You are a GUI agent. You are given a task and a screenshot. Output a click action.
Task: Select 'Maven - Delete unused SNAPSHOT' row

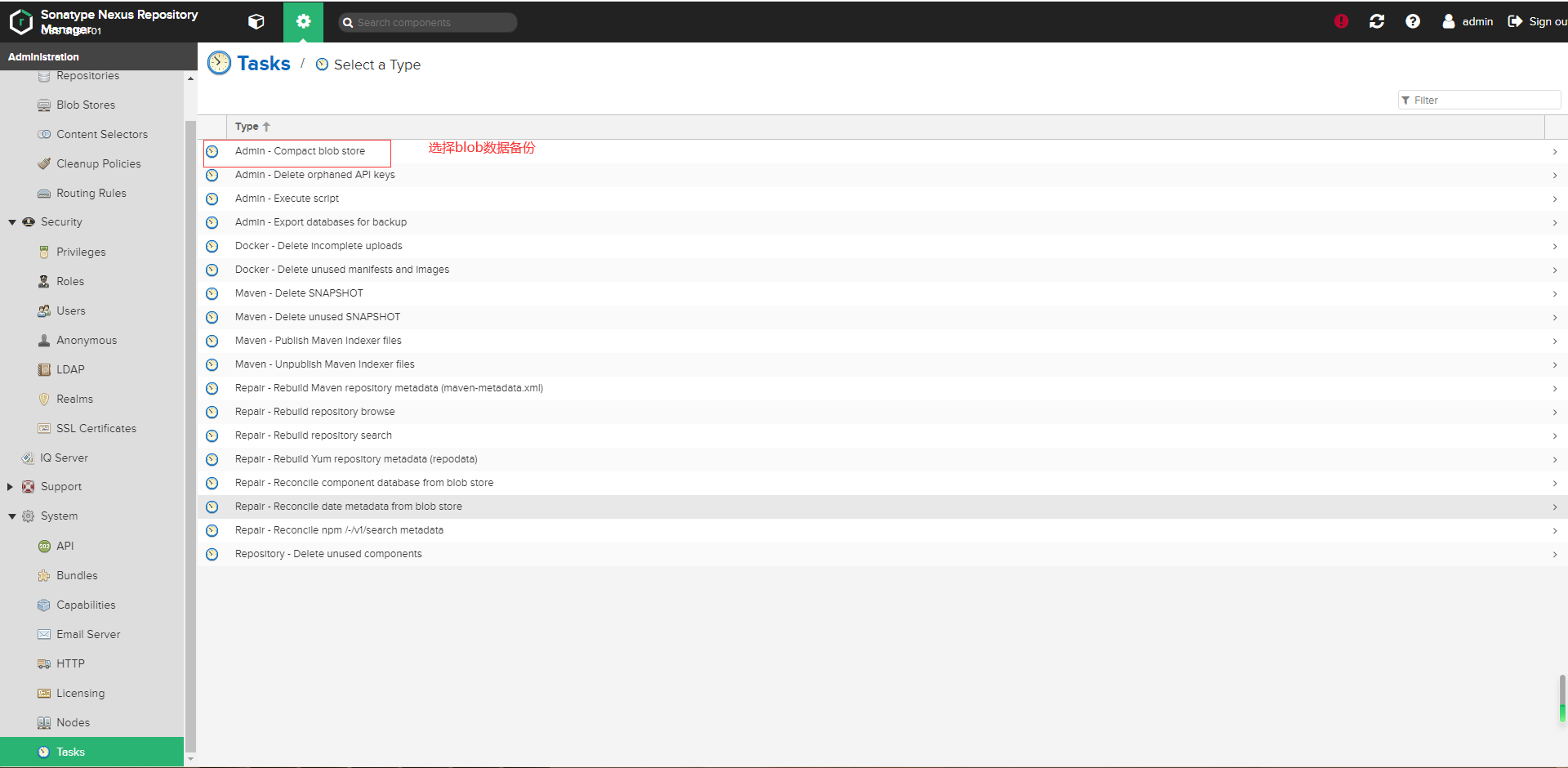(x=883, y=317)
